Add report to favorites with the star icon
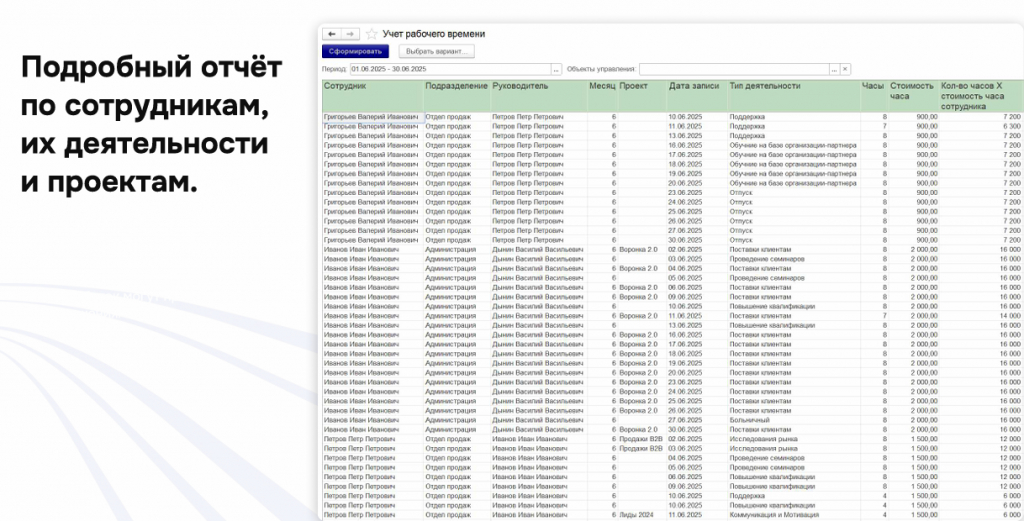 coord(372,34)
